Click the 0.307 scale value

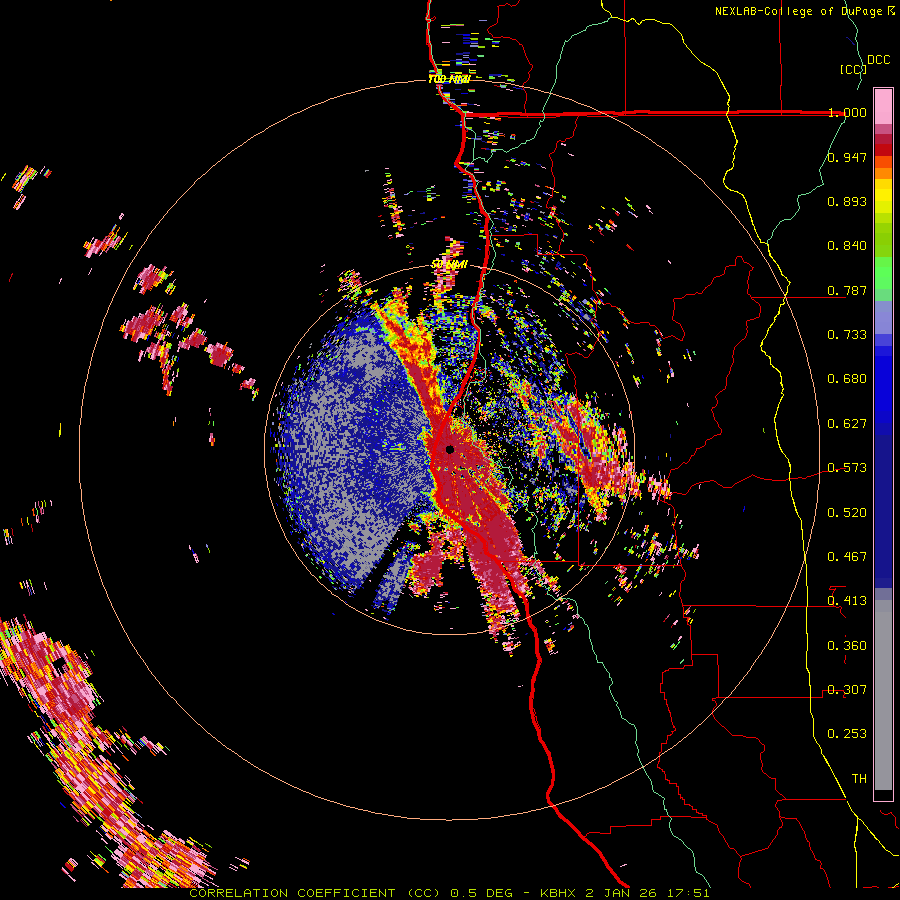(x=847, y=690)
